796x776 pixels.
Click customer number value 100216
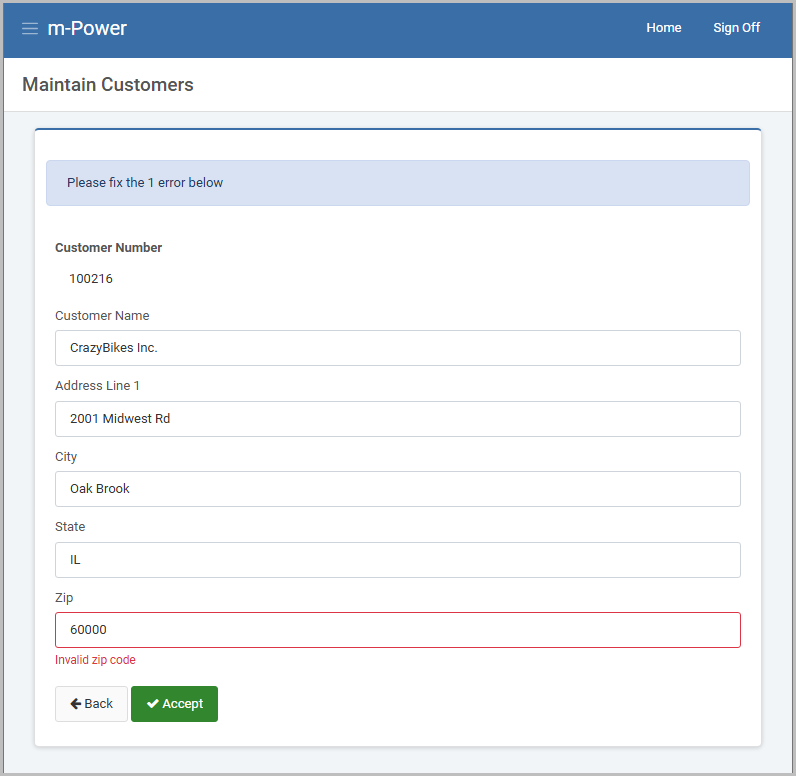[x=91, y=279]
